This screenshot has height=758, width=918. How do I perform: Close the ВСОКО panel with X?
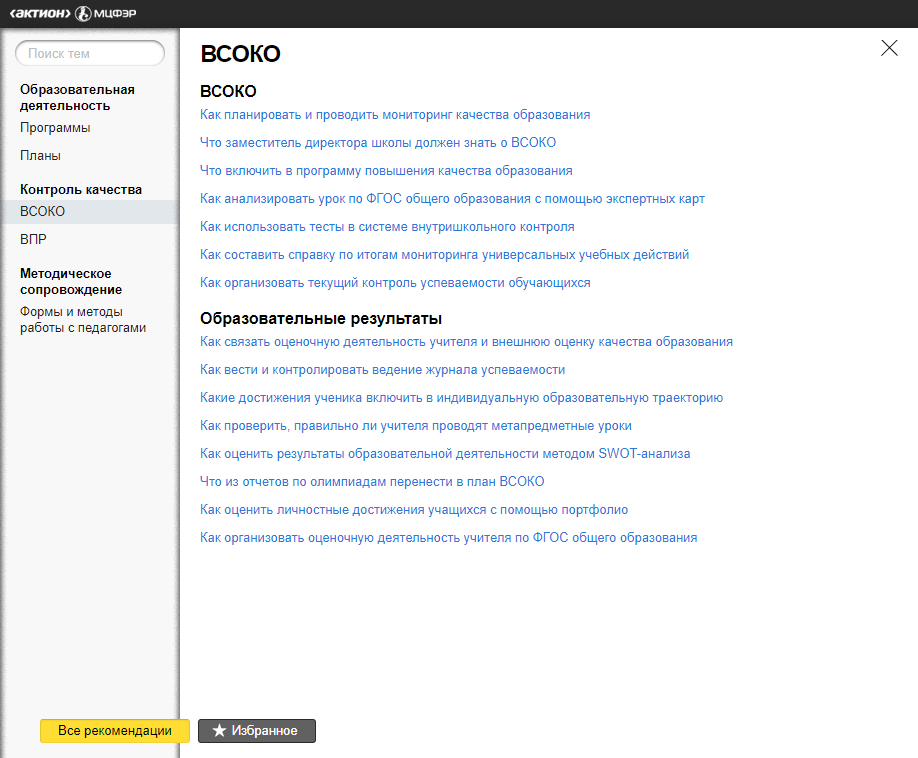[888, 48]
